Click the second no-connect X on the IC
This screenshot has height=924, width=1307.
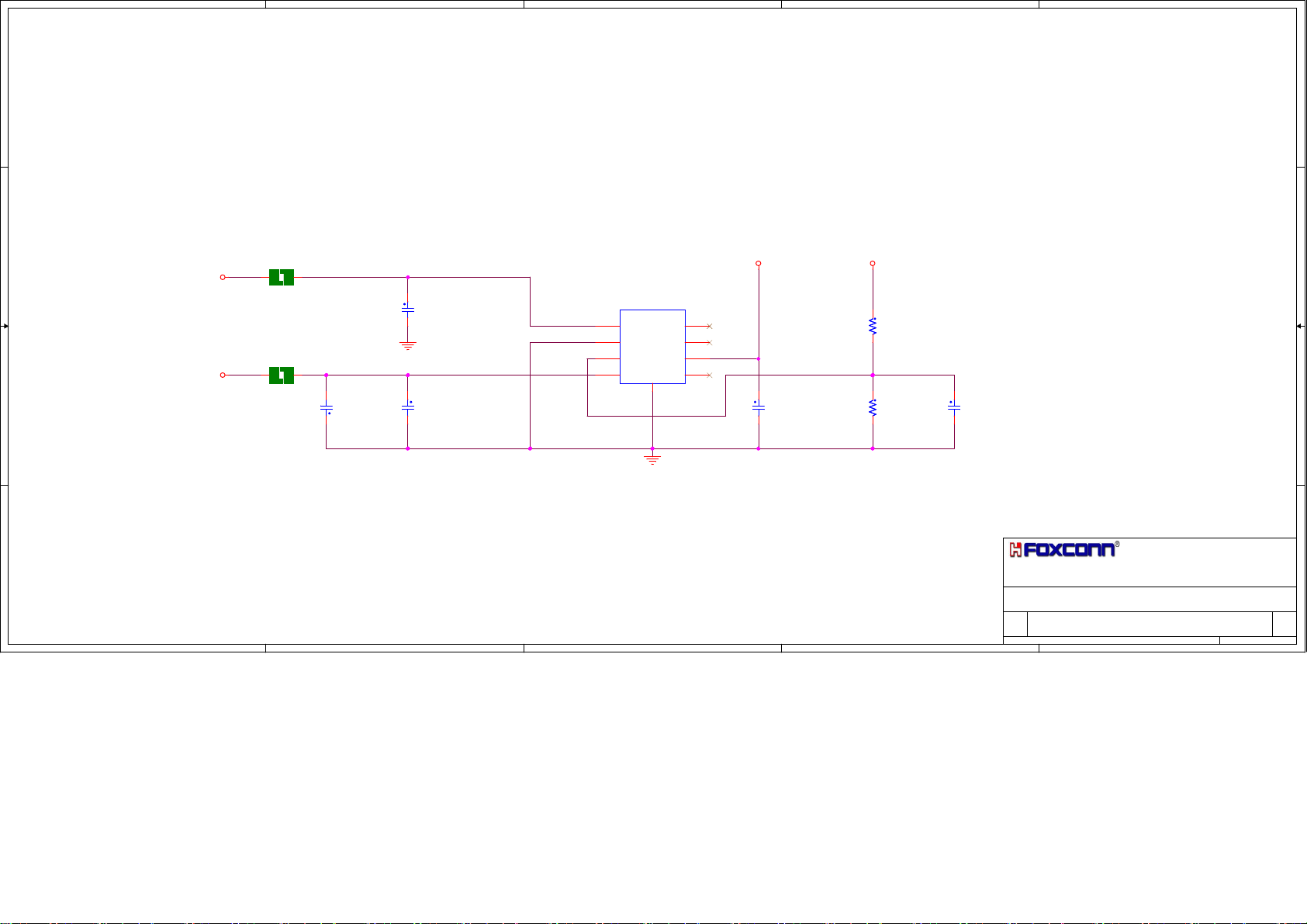(709, 343)
